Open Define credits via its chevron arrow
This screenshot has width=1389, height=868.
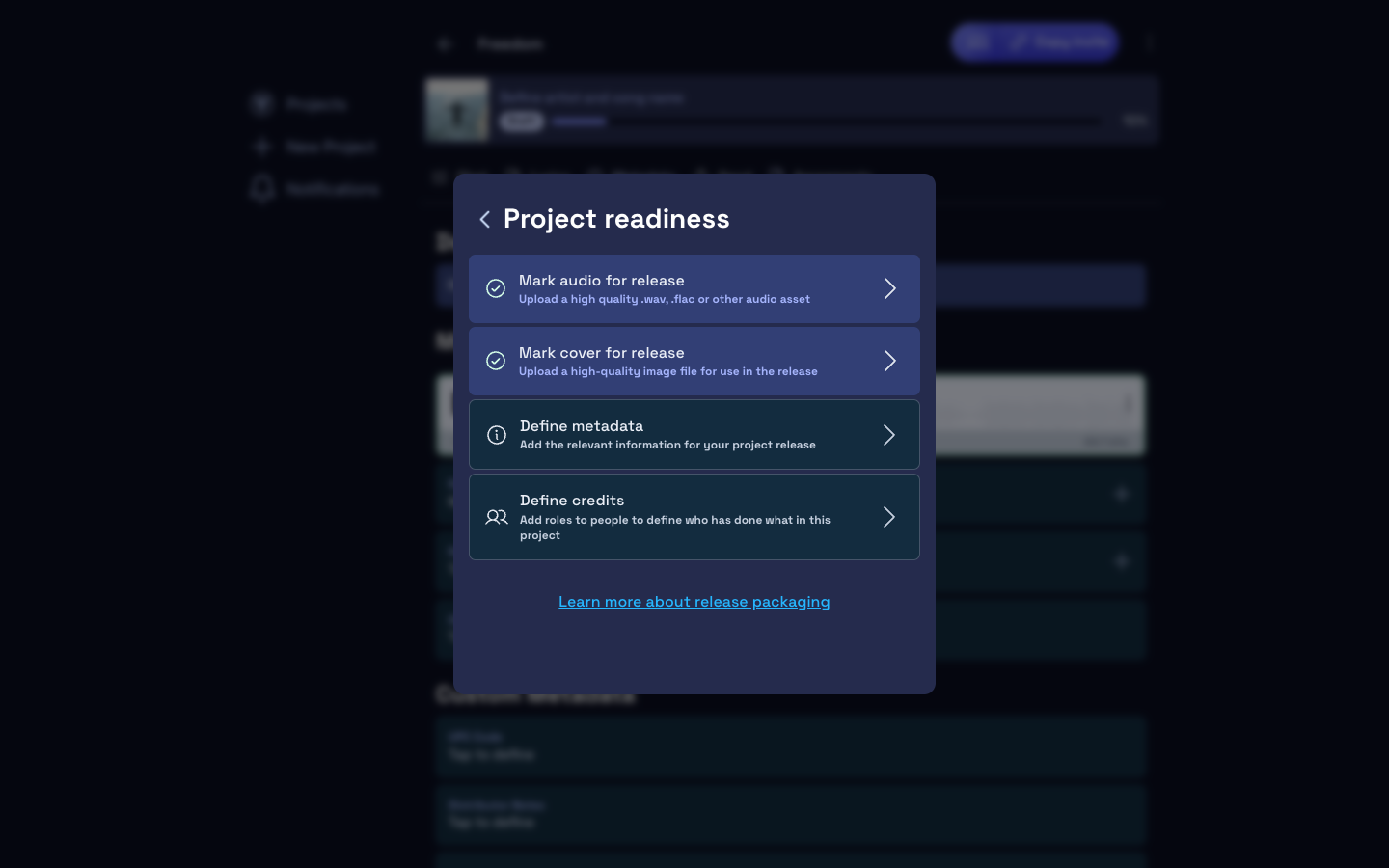click(x=889, y=517)
